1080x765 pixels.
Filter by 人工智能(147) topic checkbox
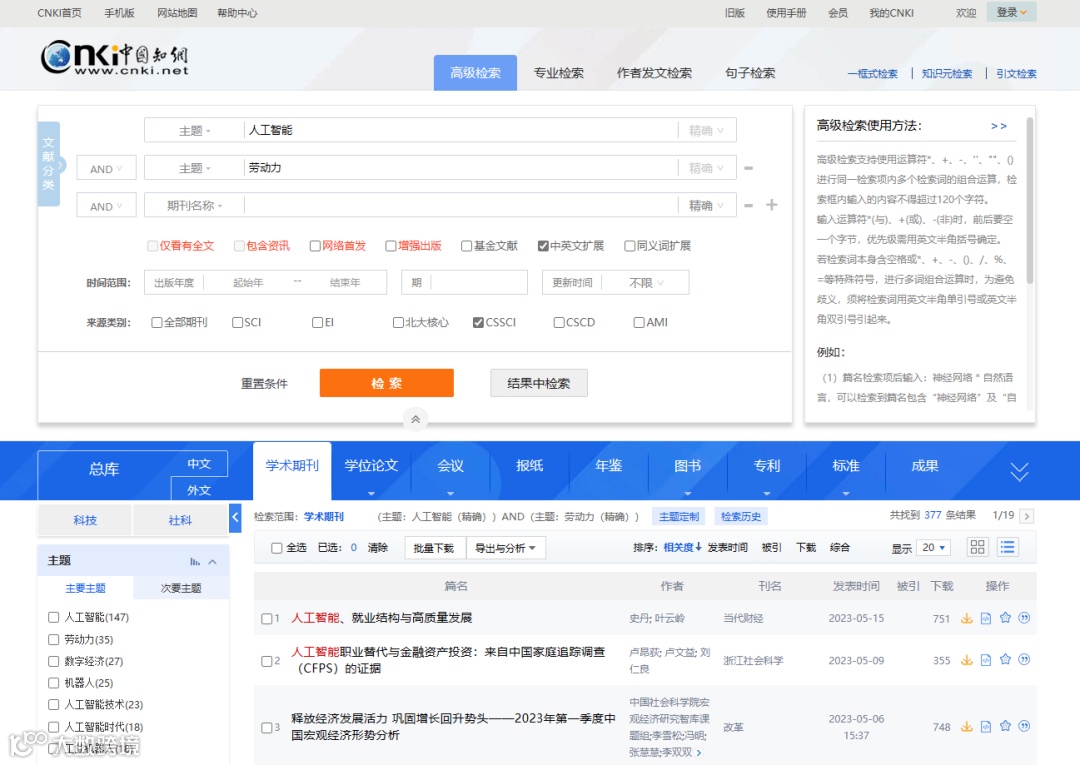tap(53, 617)
